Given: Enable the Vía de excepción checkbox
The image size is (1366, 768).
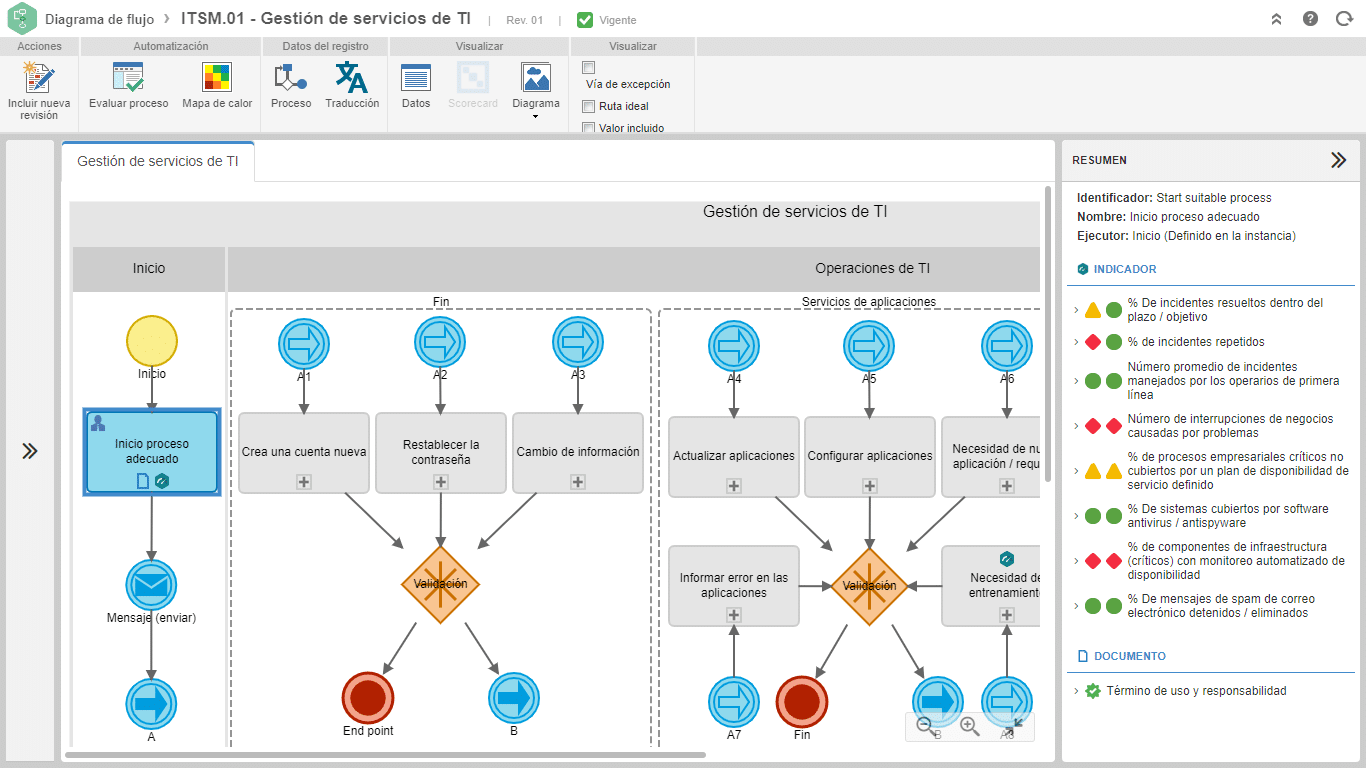Looking at the screenshot, I should point(589,68).
